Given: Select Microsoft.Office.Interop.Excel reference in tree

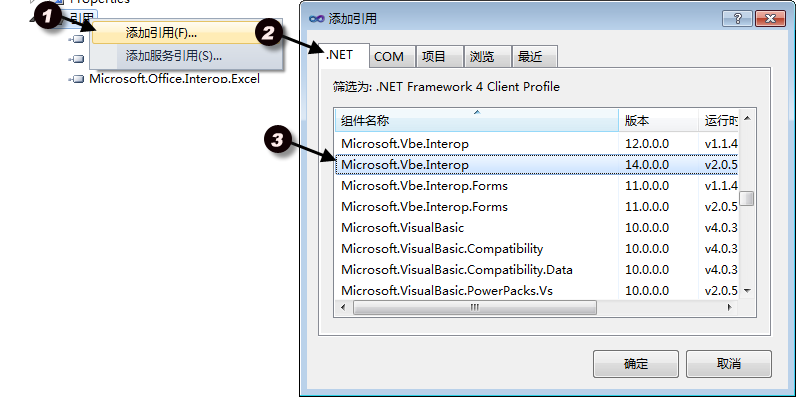Looking at the screenshot, I should click(174, 79).
